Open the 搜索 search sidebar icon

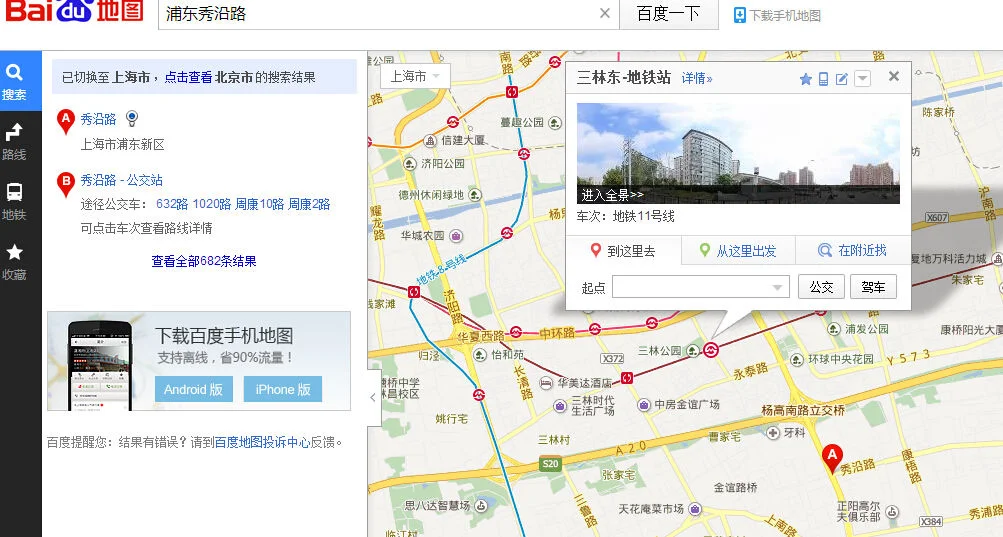click(x=14, y=81)
